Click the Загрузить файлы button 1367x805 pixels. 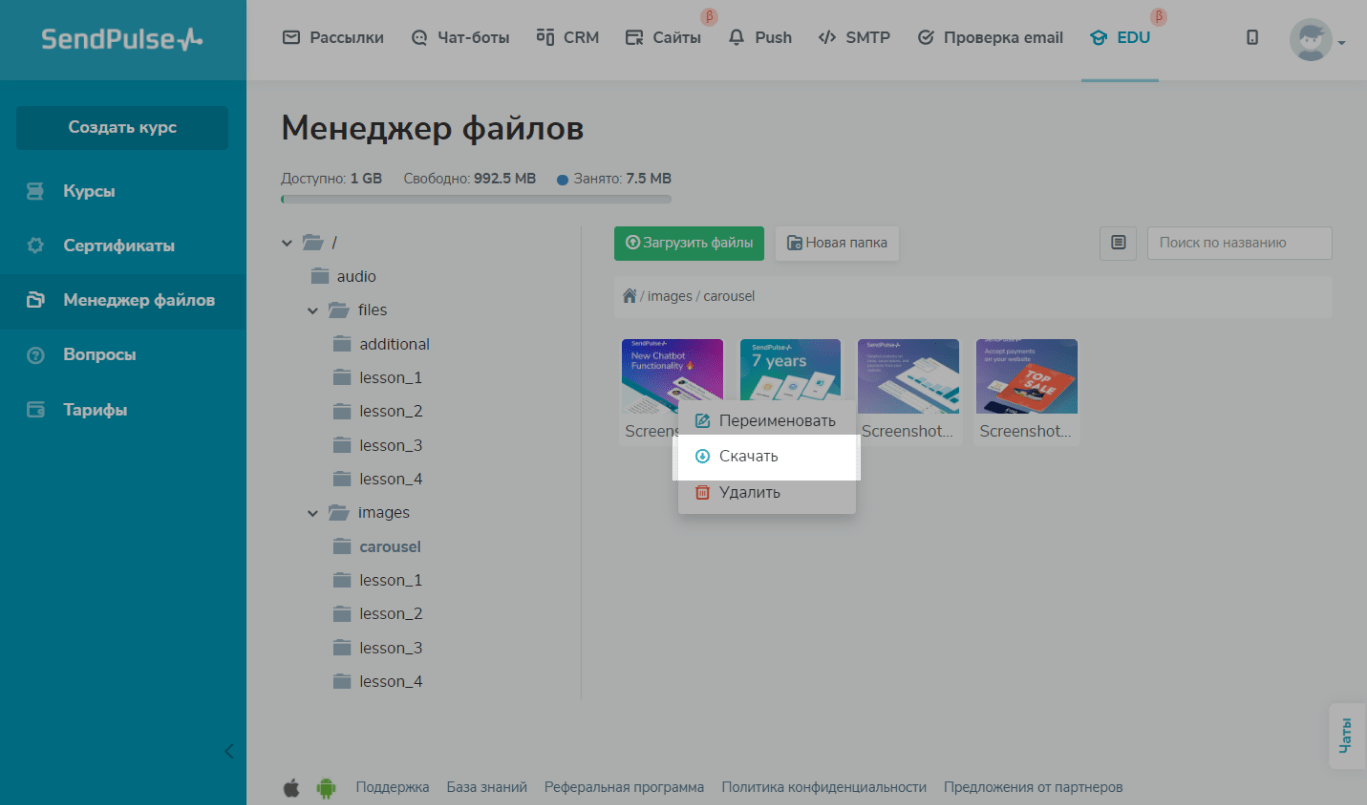689,243
